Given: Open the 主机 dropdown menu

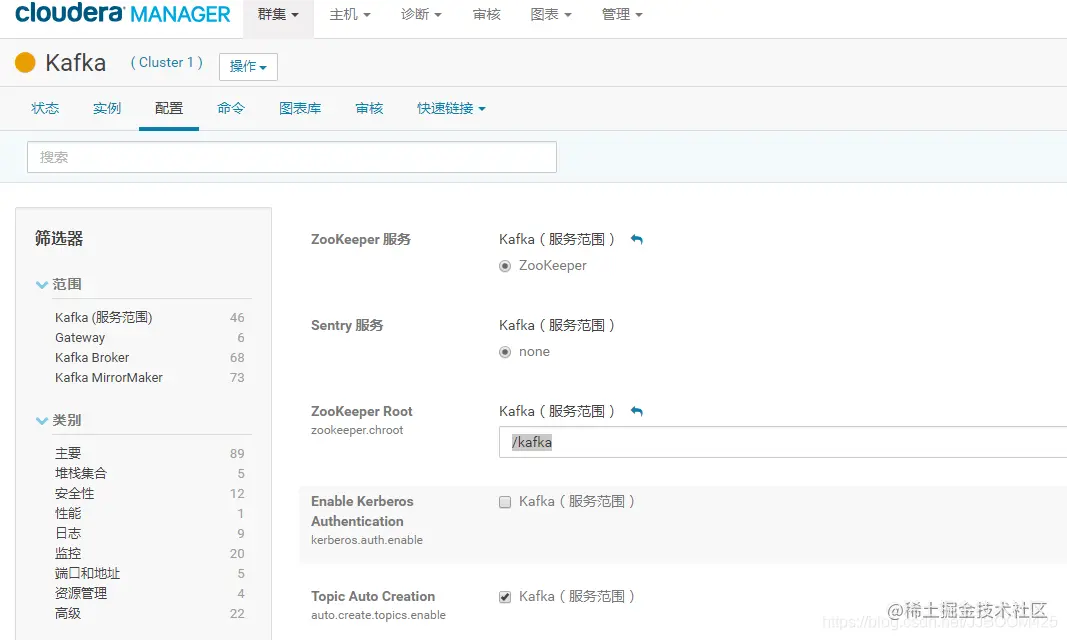Looking at the screenshot, I should pyautogui.click(x=350, y=14).
